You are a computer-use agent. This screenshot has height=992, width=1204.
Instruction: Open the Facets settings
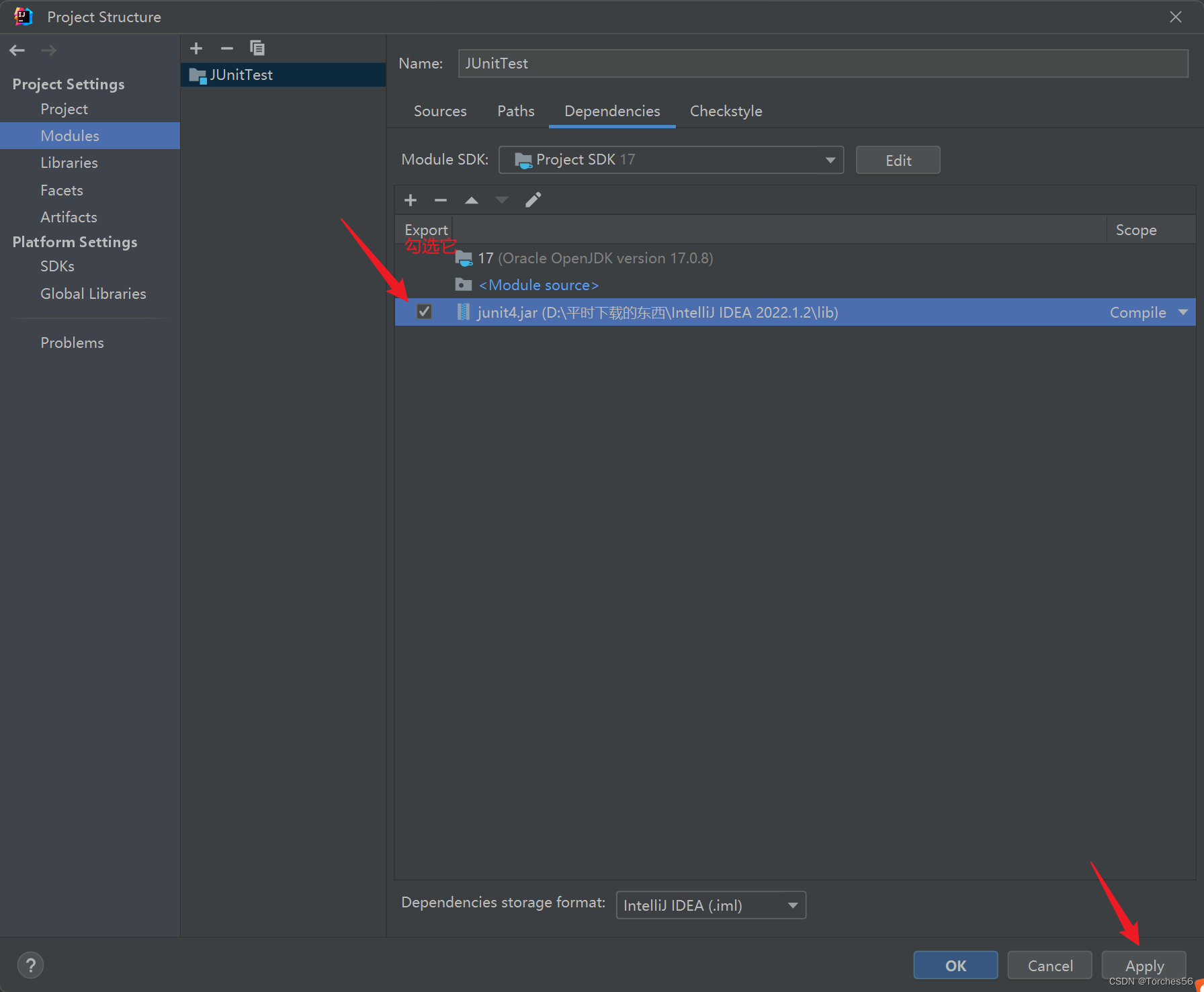(62, 190)
